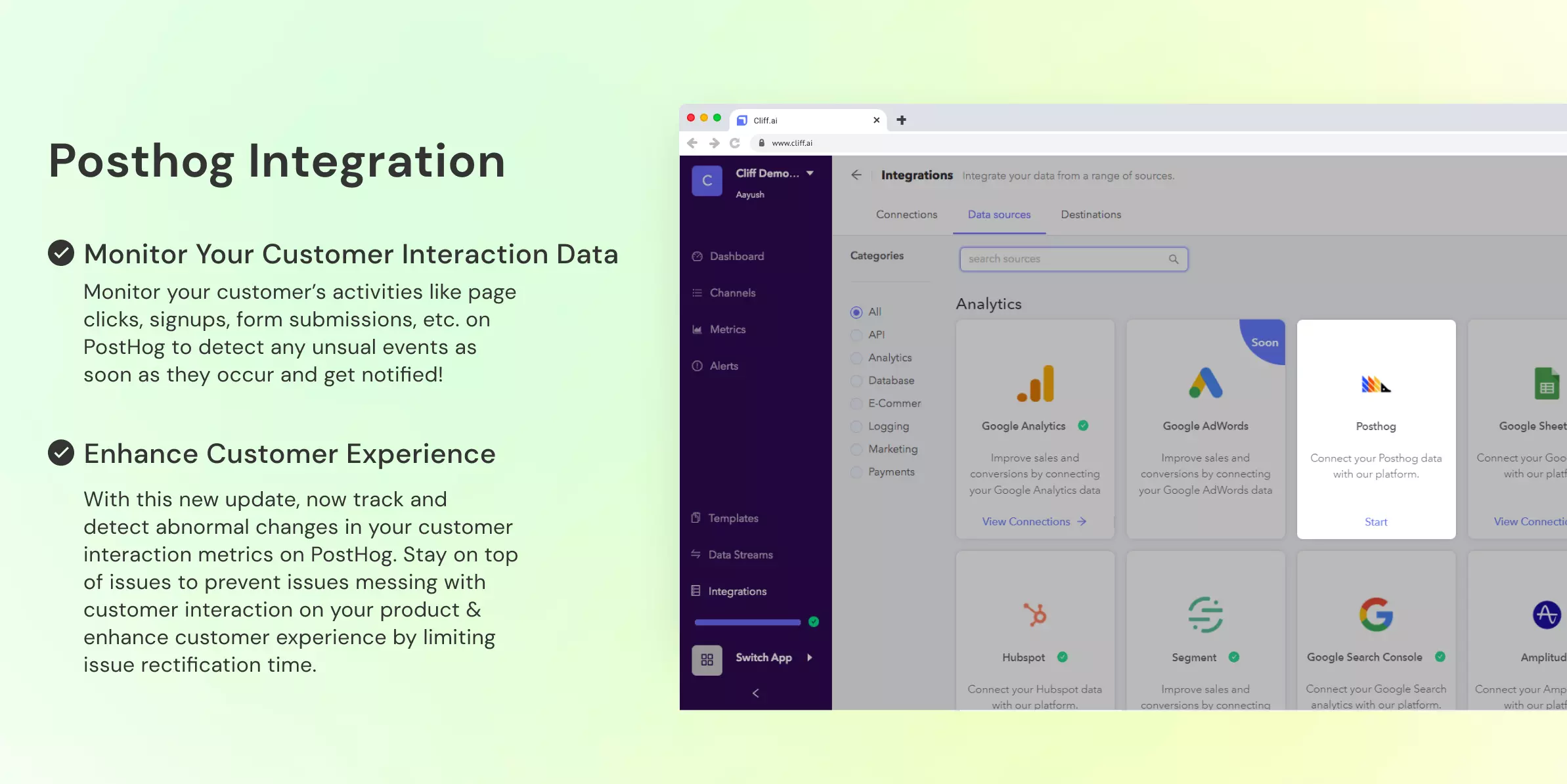Open View Connections for Google Analytics
1567x784 pixels.
pyautogui.click(x=1034, y=521)
